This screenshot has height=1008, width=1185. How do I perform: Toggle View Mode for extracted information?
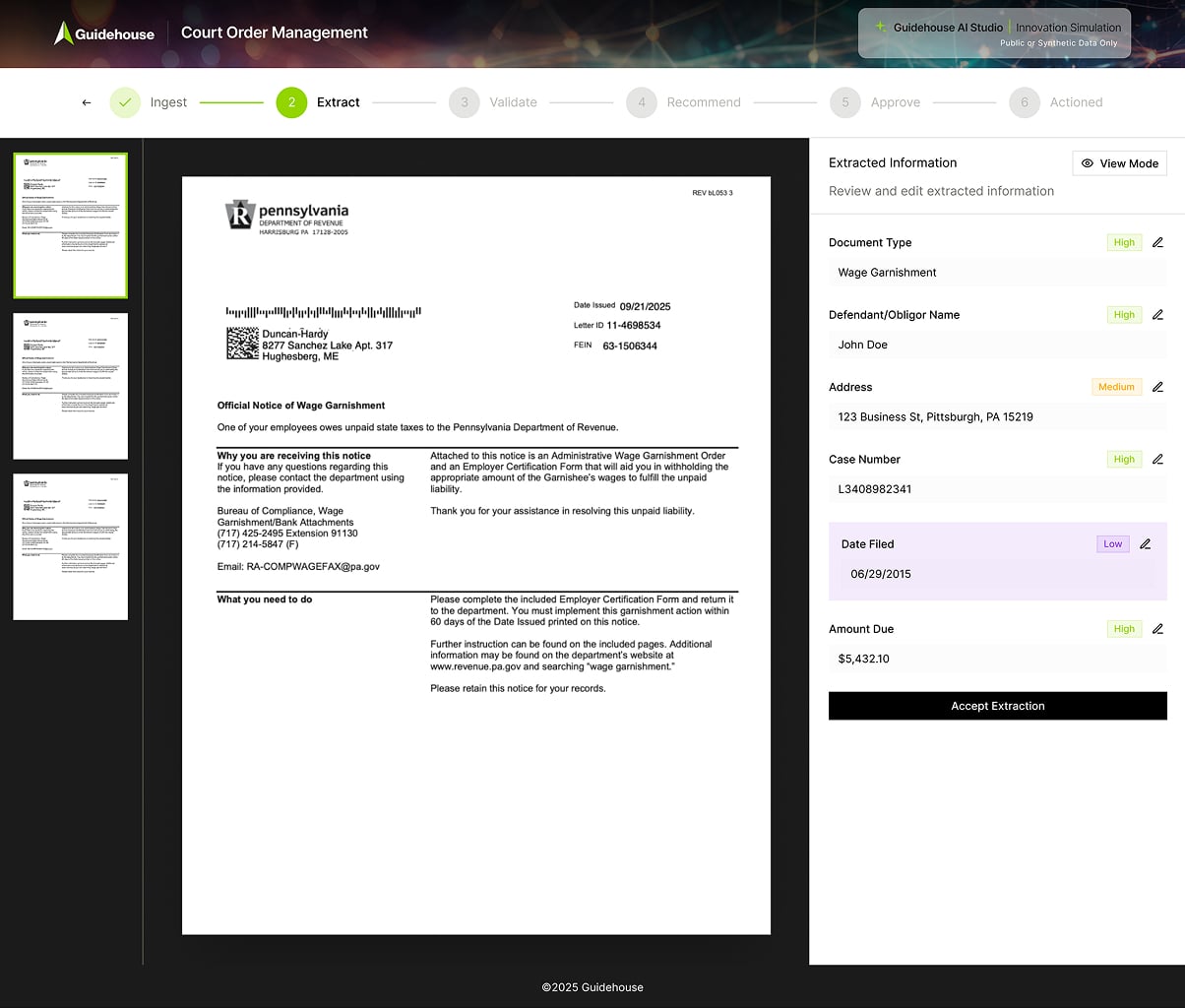pyautogui.click(x=1119, y=162)
